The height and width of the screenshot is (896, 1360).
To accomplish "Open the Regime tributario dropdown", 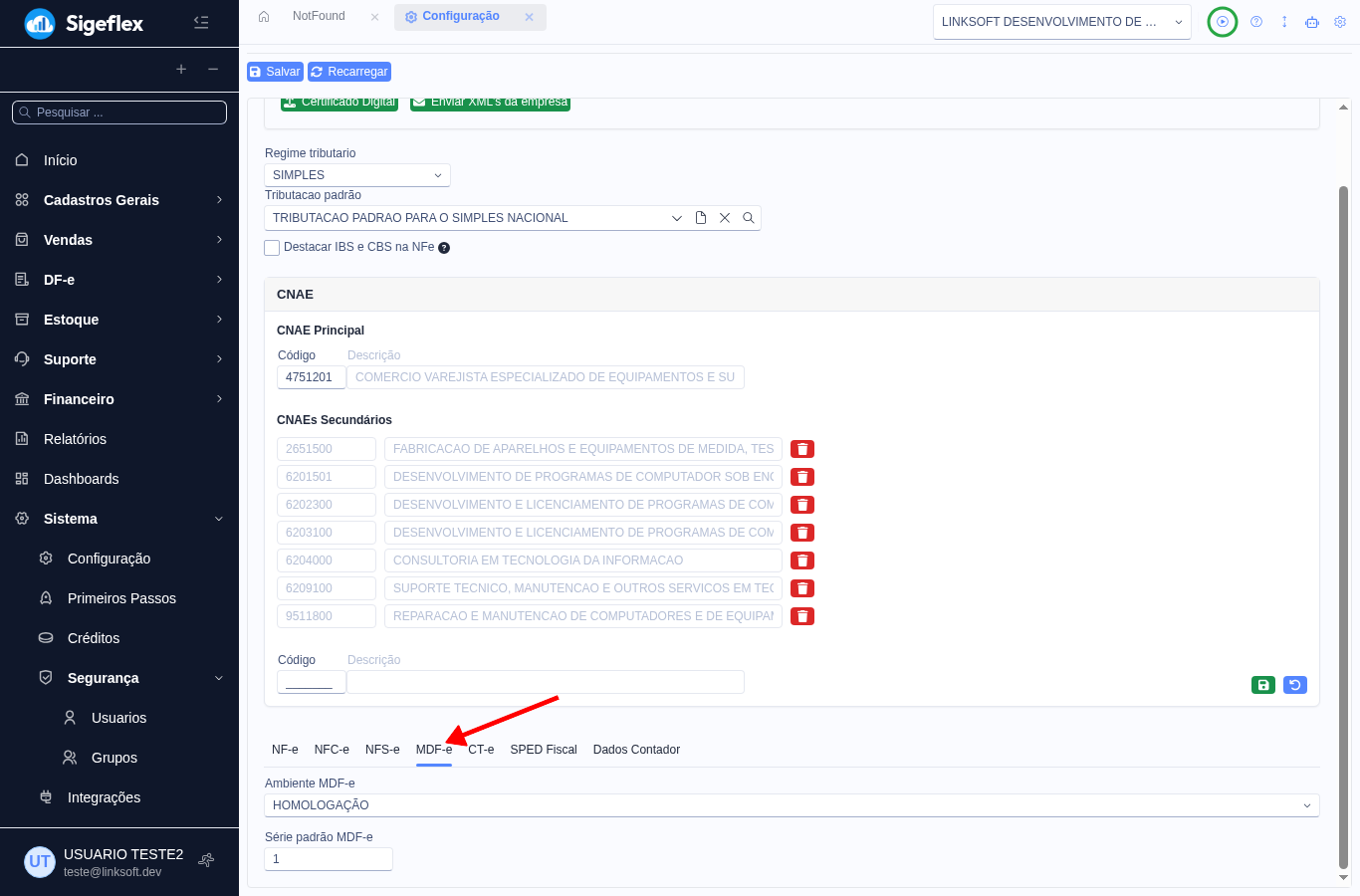I will (x=357, y=175).
